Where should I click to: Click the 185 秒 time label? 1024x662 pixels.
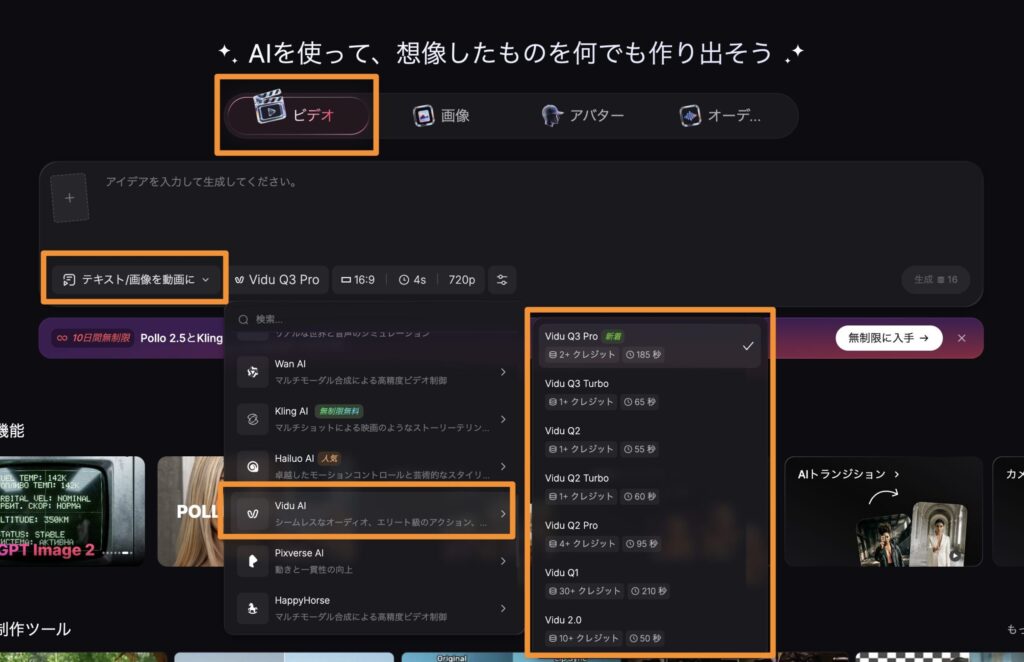click(x=643, y=355)
